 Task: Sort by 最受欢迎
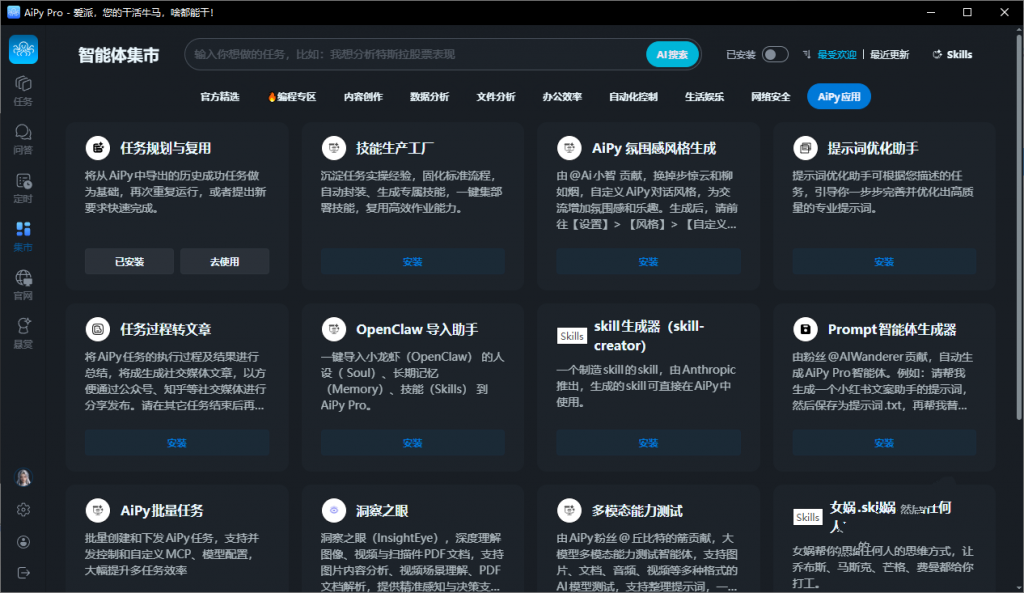tap(837, 54)
